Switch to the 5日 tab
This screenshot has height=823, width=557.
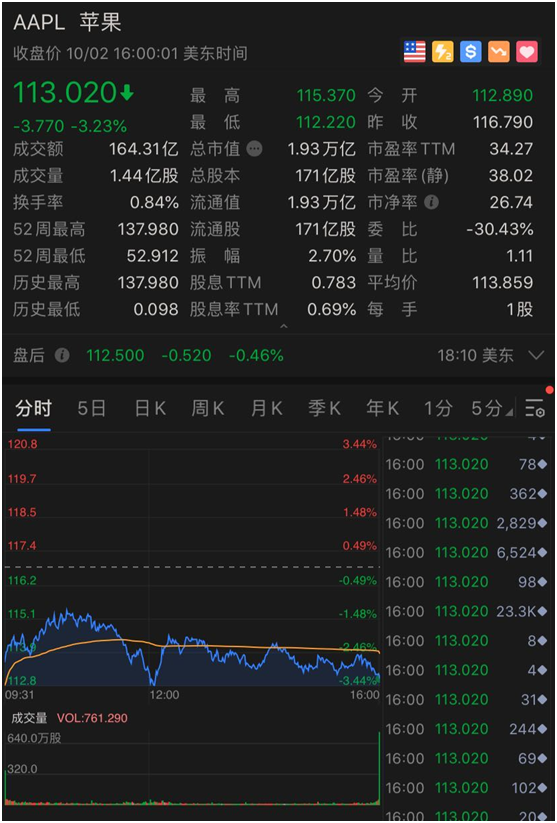tap(92, 408)
